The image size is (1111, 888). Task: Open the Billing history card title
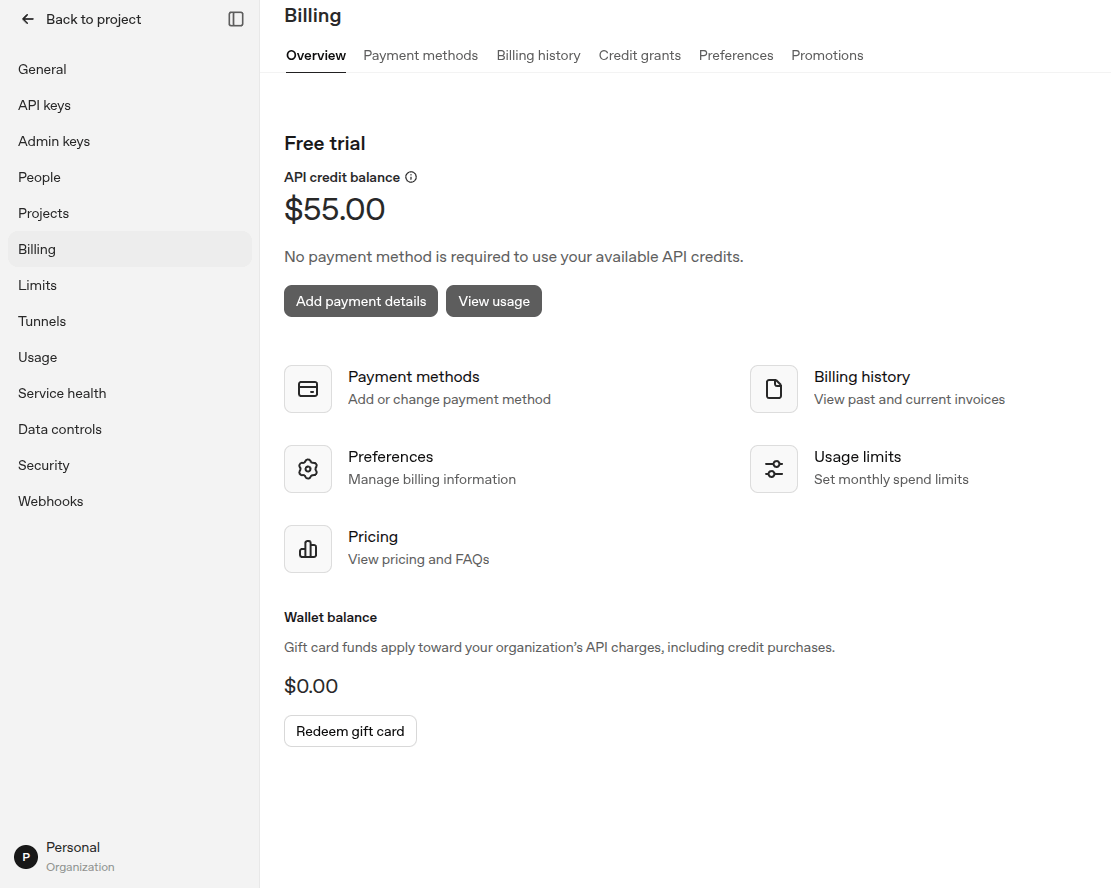(862, 377)
